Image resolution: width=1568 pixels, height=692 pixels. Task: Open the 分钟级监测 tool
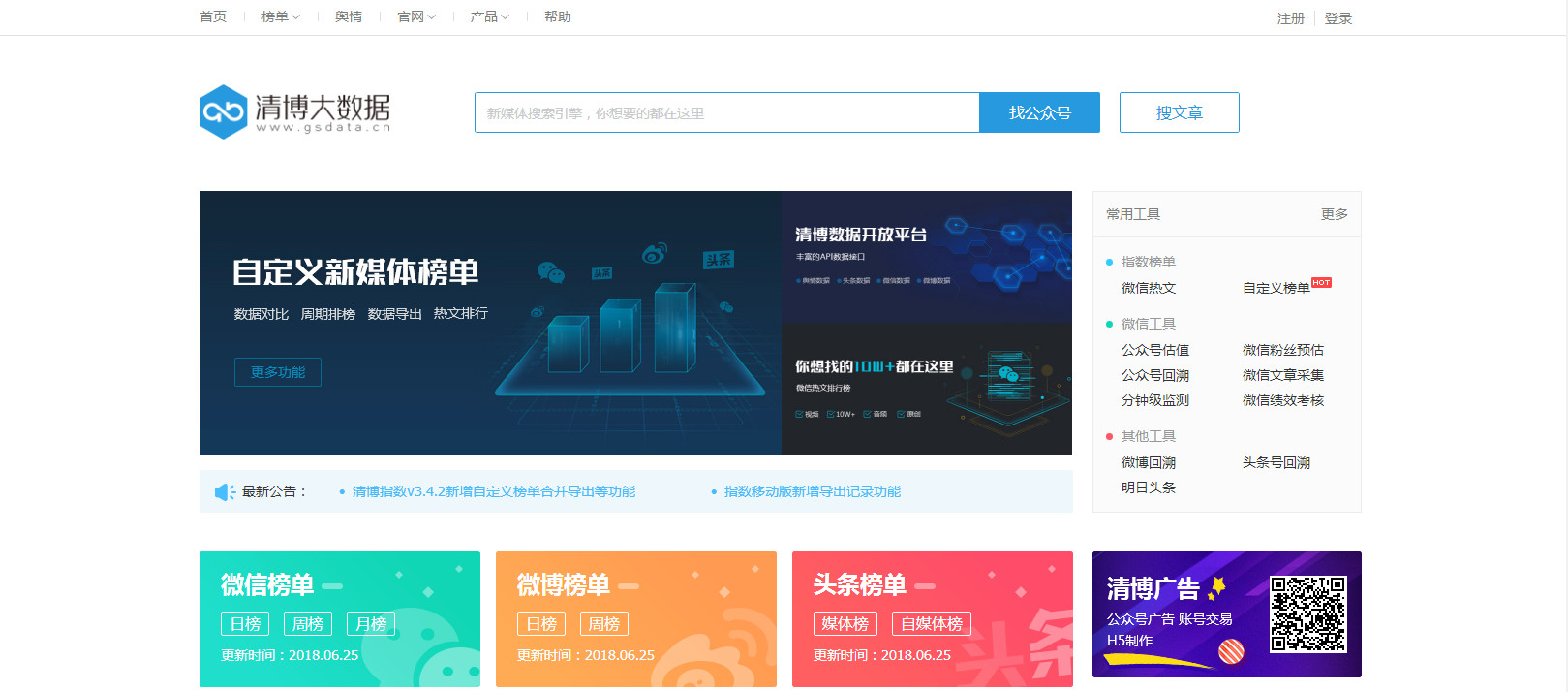[1155, 400]
